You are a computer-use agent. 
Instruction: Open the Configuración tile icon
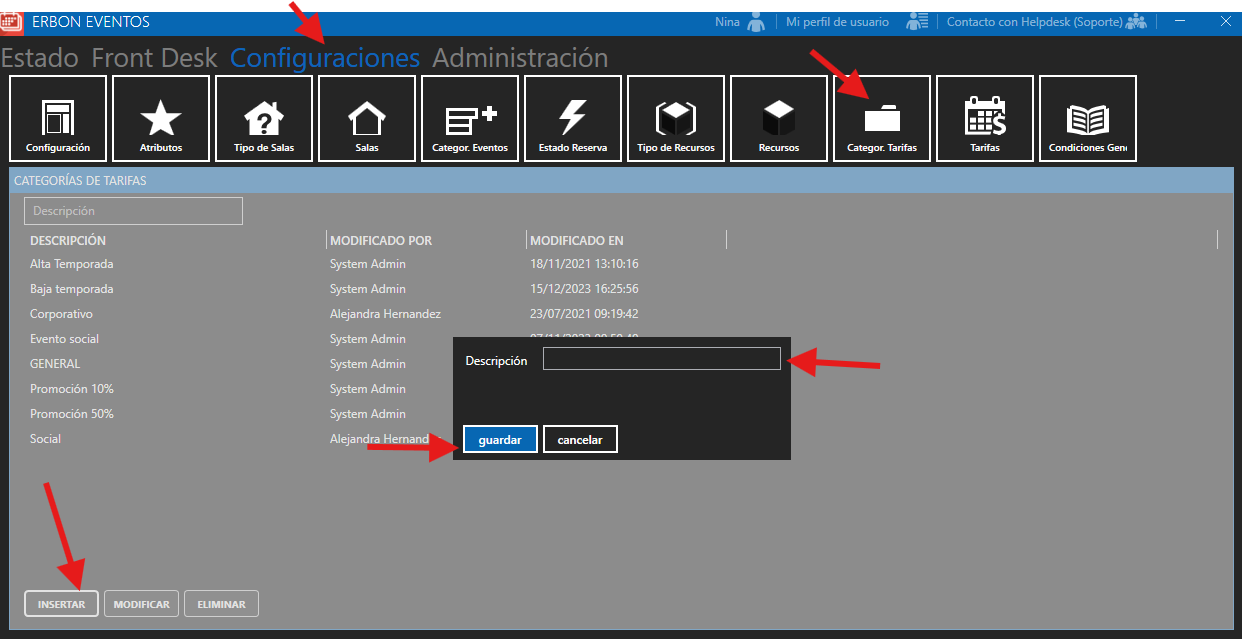(58, 118)
